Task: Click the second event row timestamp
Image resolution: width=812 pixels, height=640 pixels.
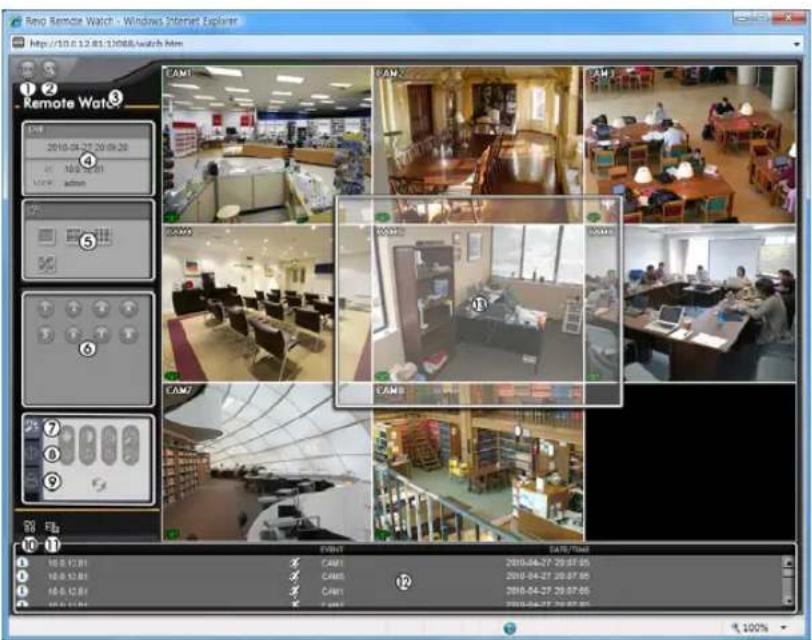Action: 548,576
